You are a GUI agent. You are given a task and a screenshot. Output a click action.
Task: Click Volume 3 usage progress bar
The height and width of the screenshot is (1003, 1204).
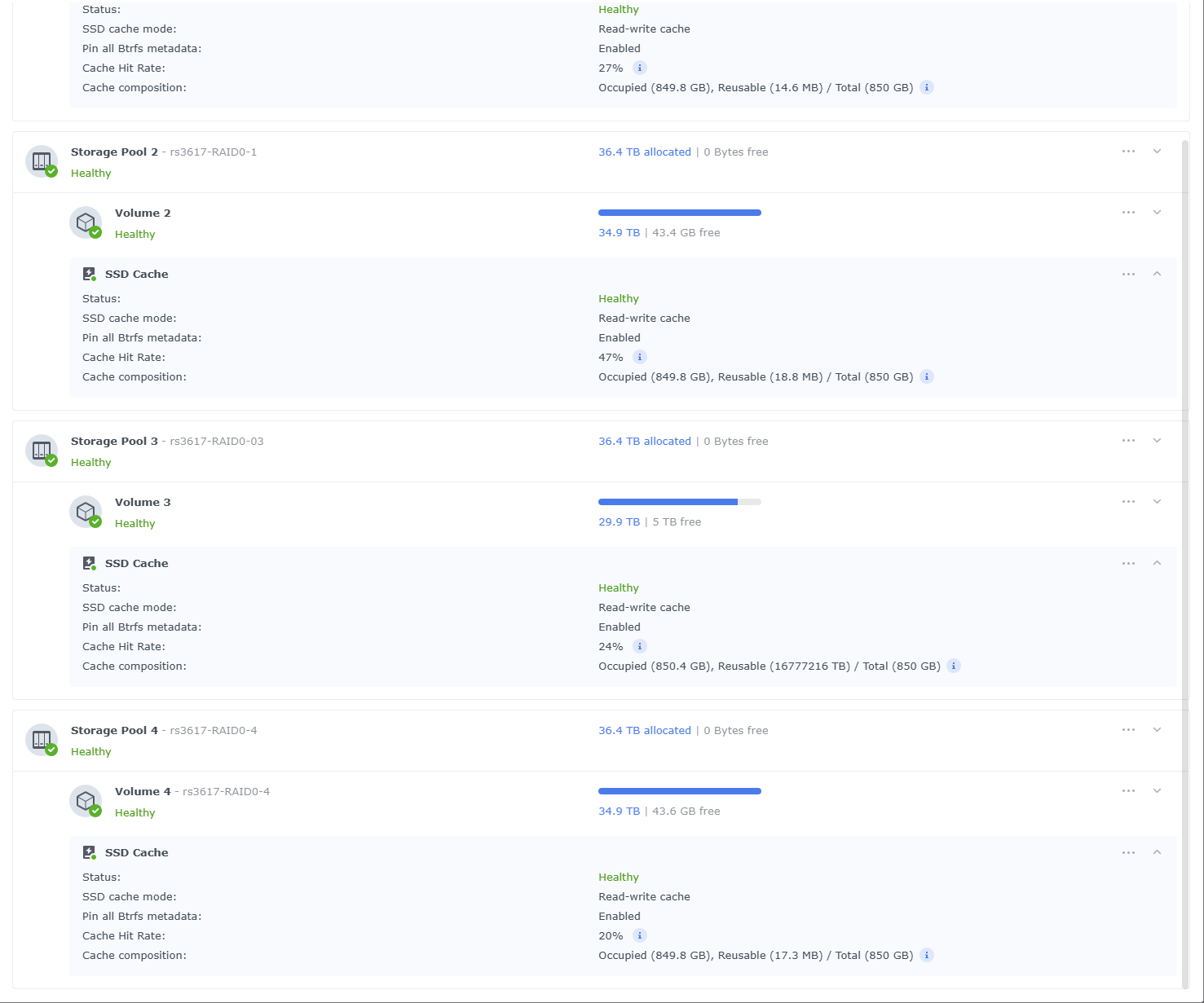tap(679, 502)
